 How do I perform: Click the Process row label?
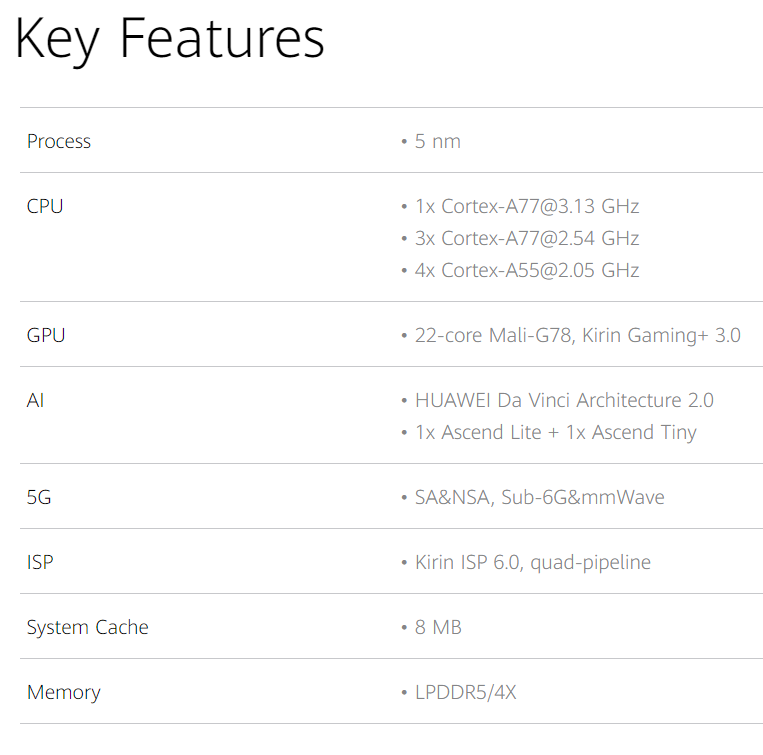(59, 141)
